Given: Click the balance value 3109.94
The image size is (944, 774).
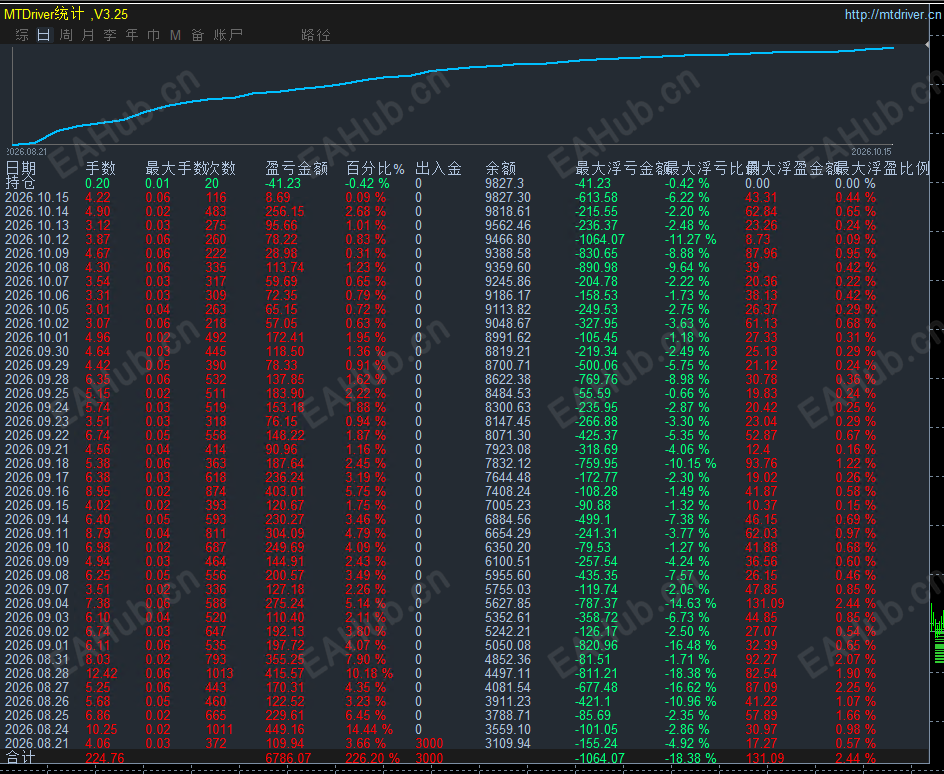Looking at the screenshot, I should (508, 743).
